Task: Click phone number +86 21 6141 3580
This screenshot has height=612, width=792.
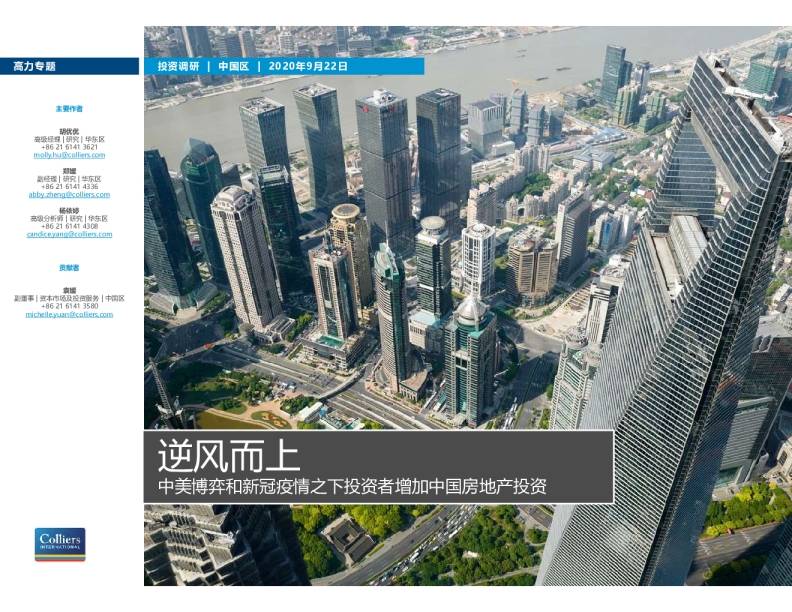Action: [69, 306]
